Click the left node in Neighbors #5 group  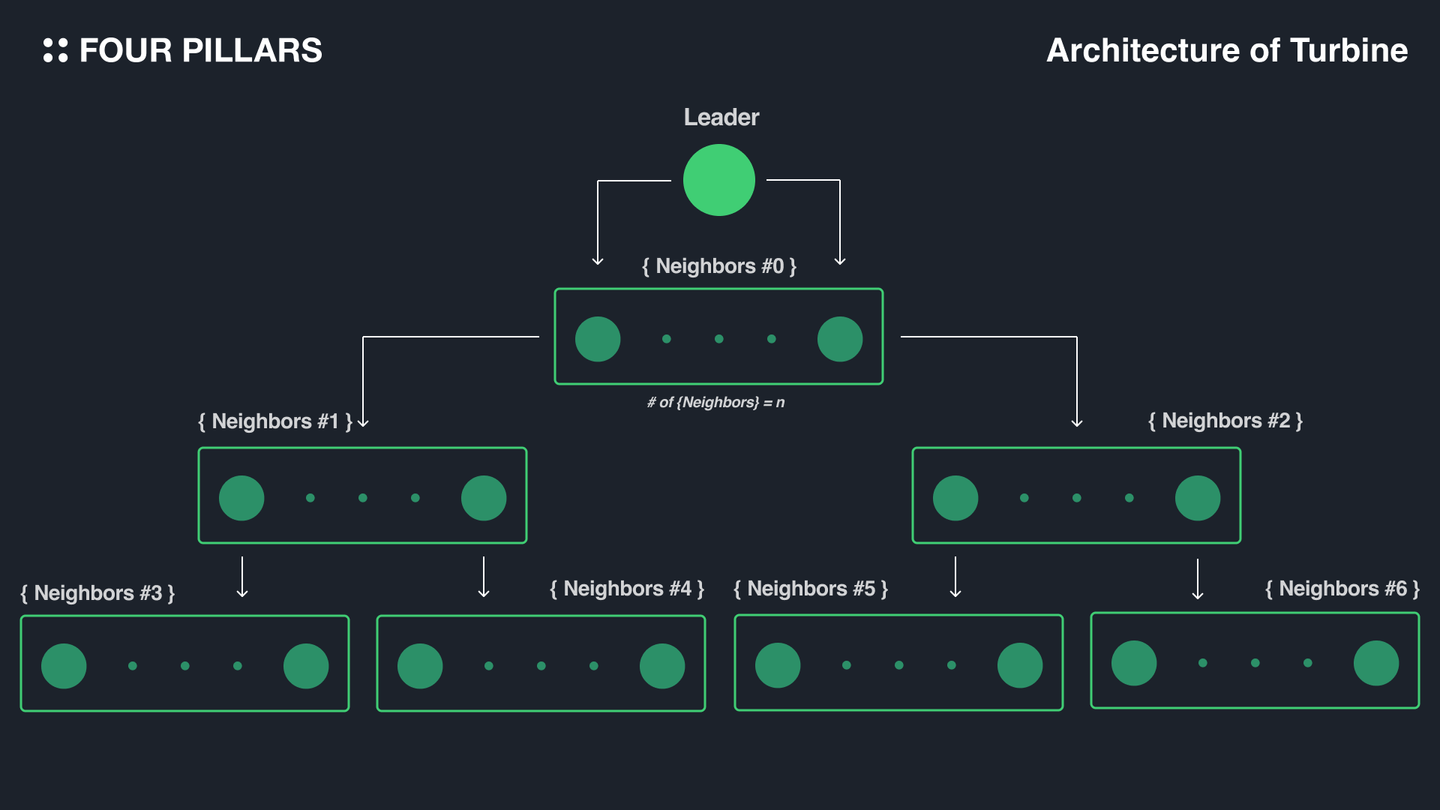778,666
